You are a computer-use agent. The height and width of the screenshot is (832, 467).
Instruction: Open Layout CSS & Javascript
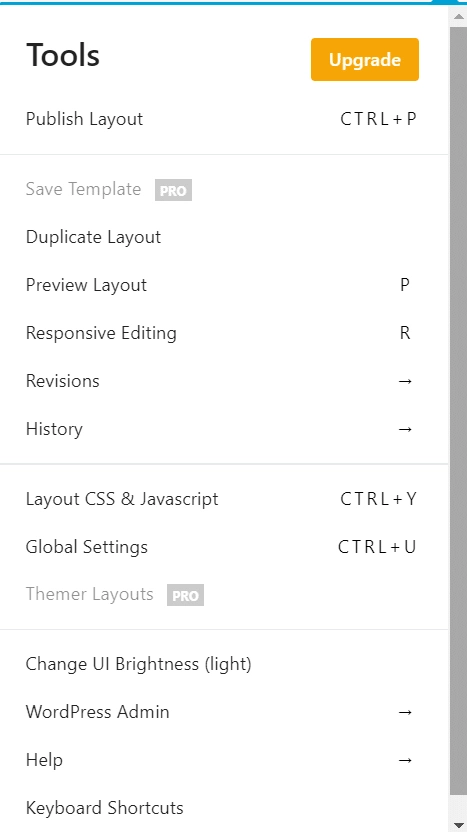click(x=224, y=499)
